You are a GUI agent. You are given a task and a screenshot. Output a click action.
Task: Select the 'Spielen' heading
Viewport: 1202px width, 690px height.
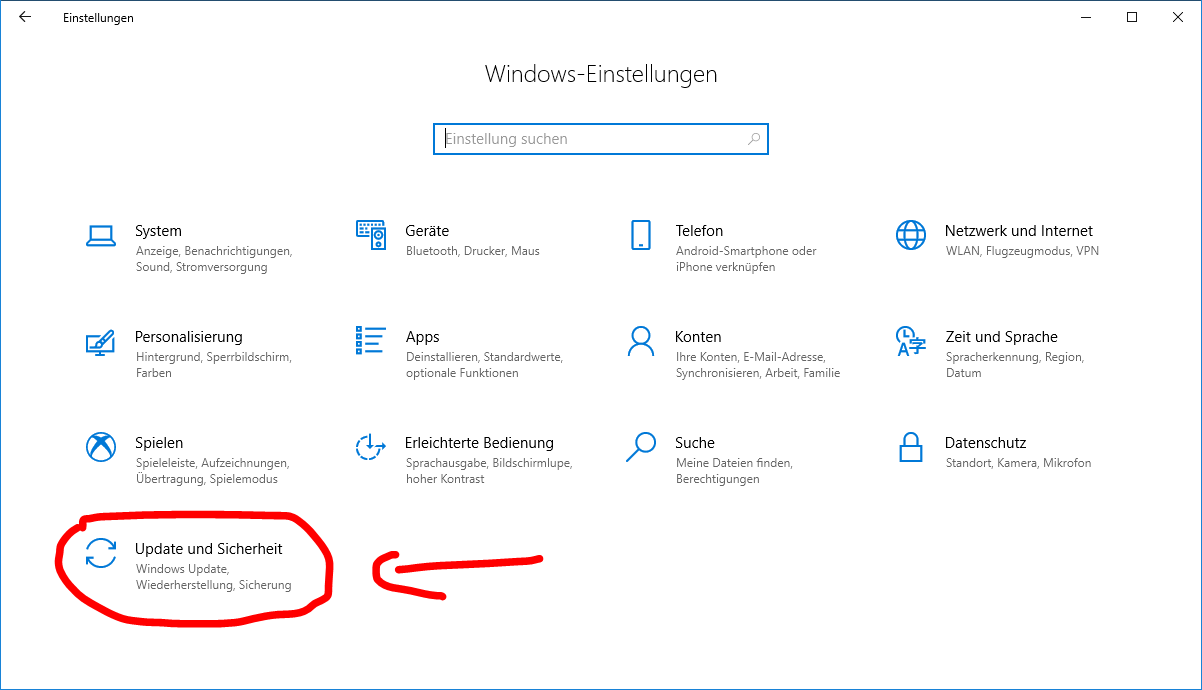pyautogui.click(x=159, y=443)
